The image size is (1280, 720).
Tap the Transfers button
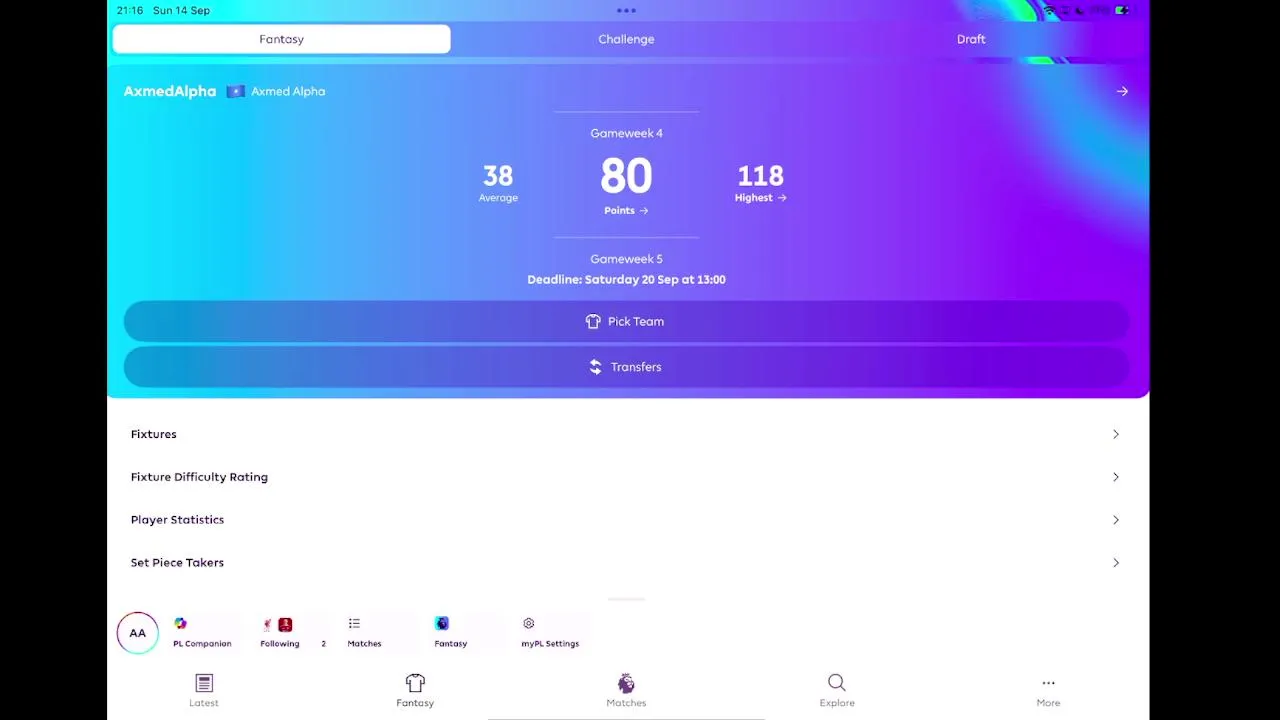[x=626, y=367]
